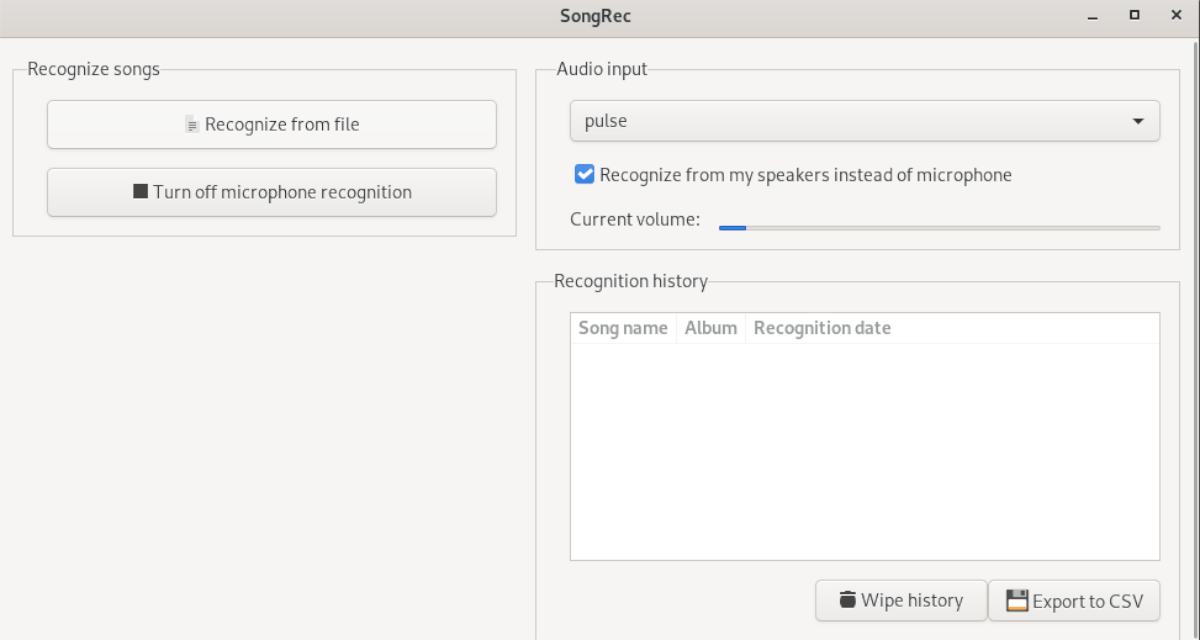Image resolution: width=1200 pixels, height=640 pixels.
Task: Sort history by the Song name column
Action: point(622,328)
